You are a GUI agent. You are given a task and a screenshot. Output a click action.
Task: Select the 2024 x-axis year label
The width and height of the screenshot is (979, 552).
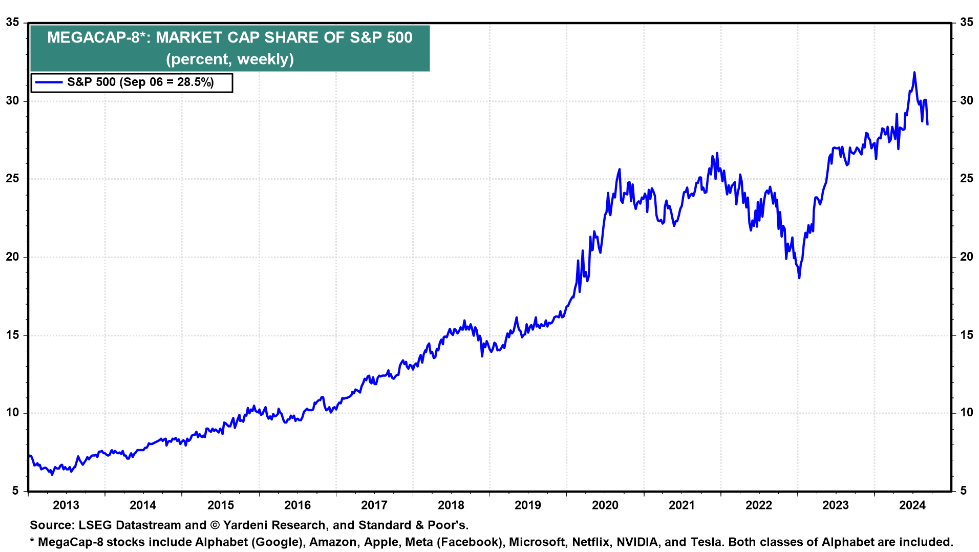click(x=915, y=504)
